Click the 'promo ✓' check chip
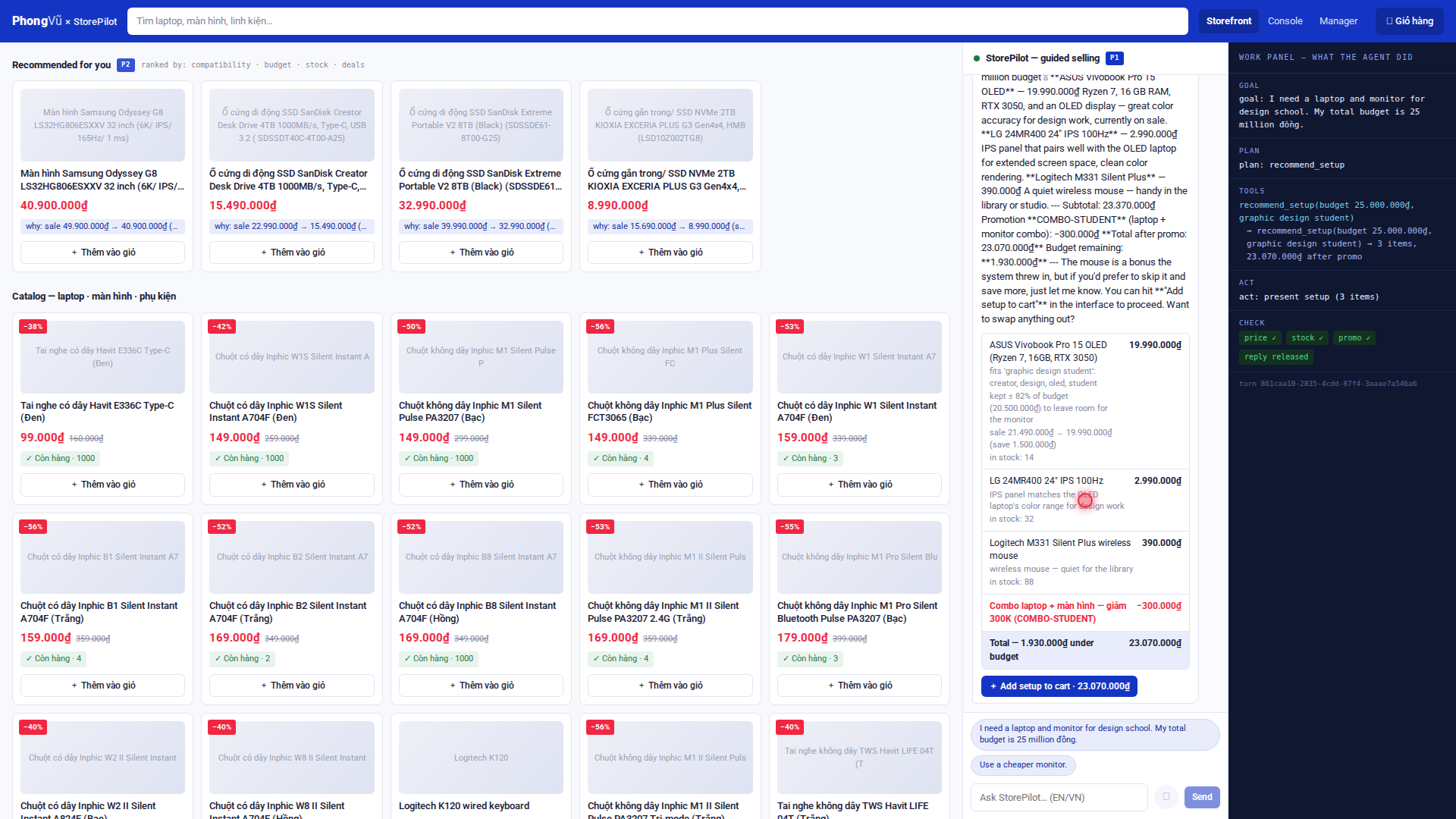The width and height of the screenshot is (1456, 819). coord(1354,338)
